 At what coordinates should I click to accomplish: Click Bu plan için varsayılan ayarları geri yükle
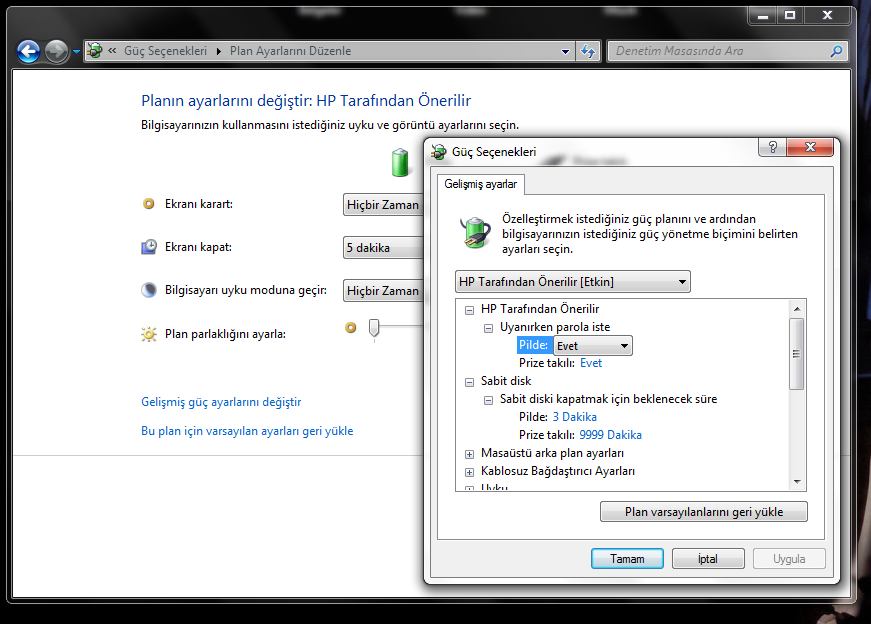point(247,431)
